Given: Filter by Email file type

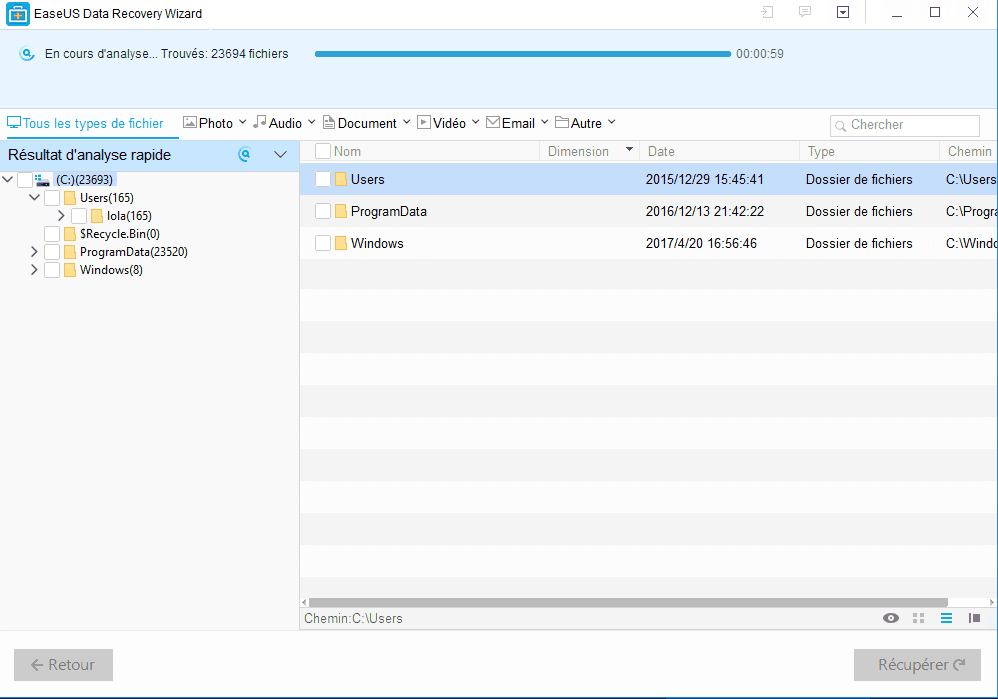Looking at the screenshot, I should pyautogui.click(x=510, y=124).
